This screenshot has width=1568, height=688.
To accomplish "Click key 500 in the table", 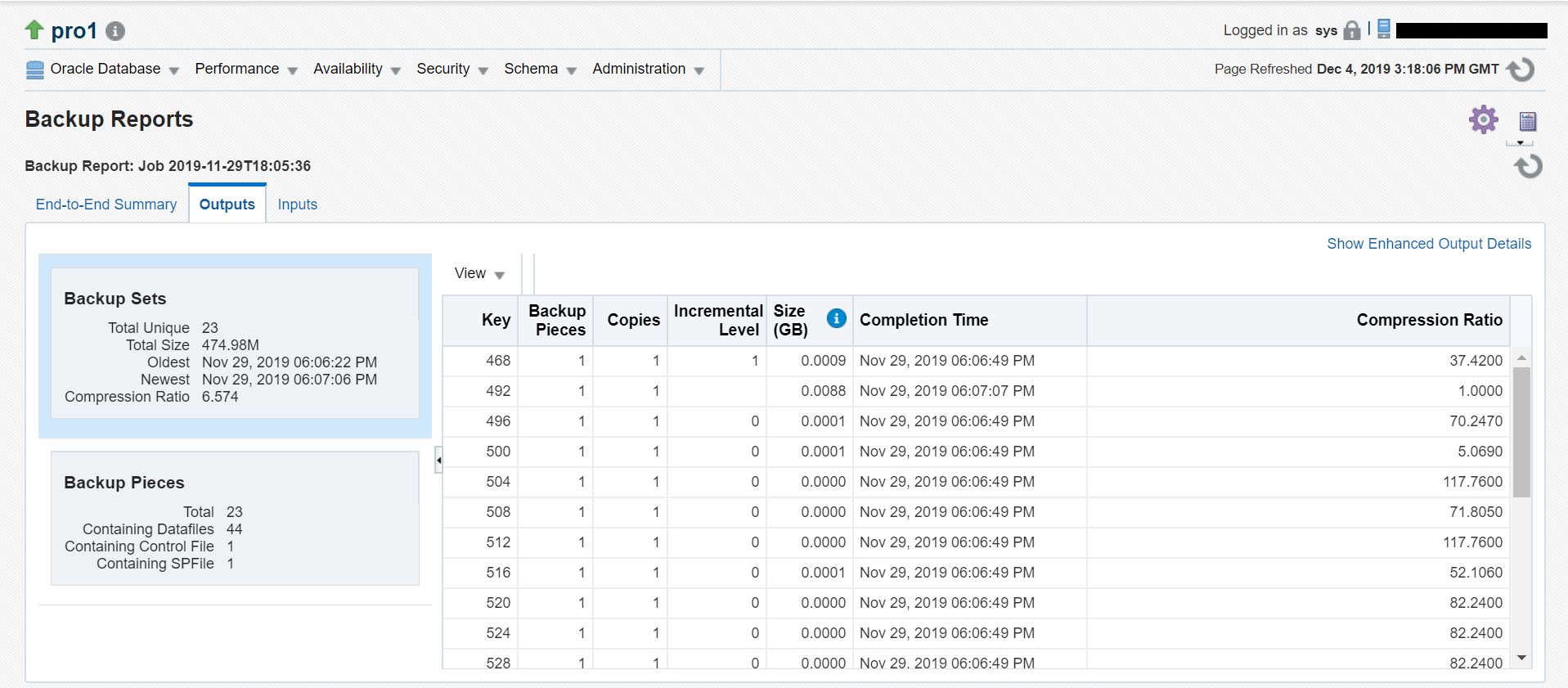I will tap(498, 452).
